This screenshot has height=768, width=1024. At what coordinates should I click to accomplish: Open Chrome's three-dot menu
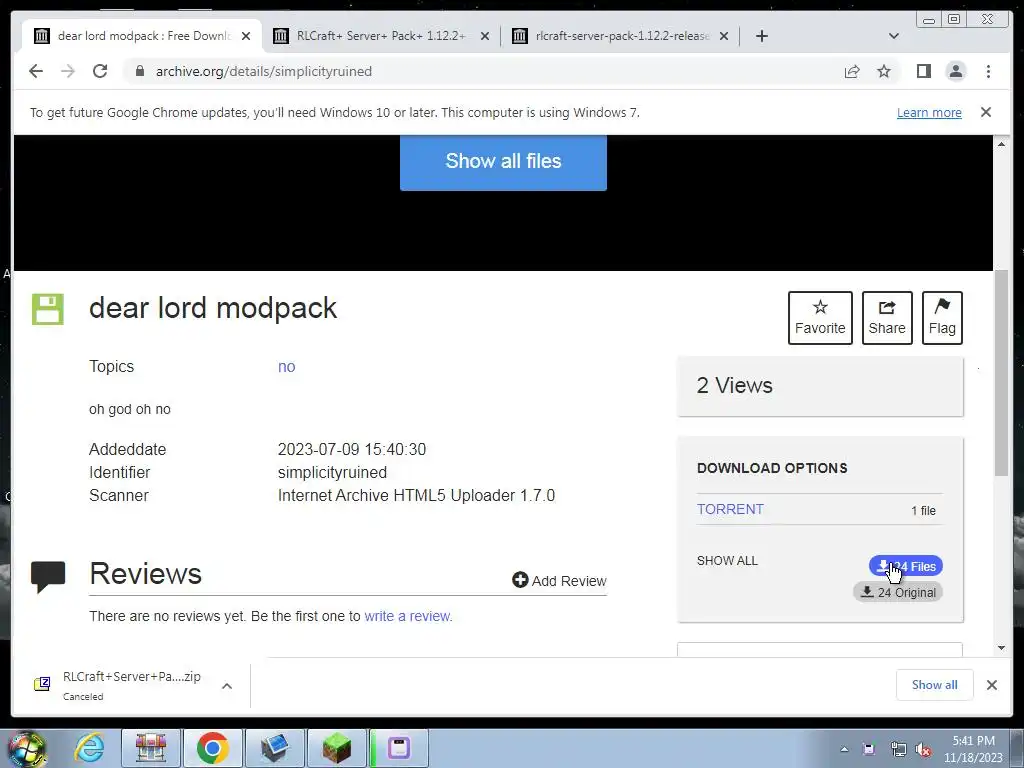tap(988, 71)
